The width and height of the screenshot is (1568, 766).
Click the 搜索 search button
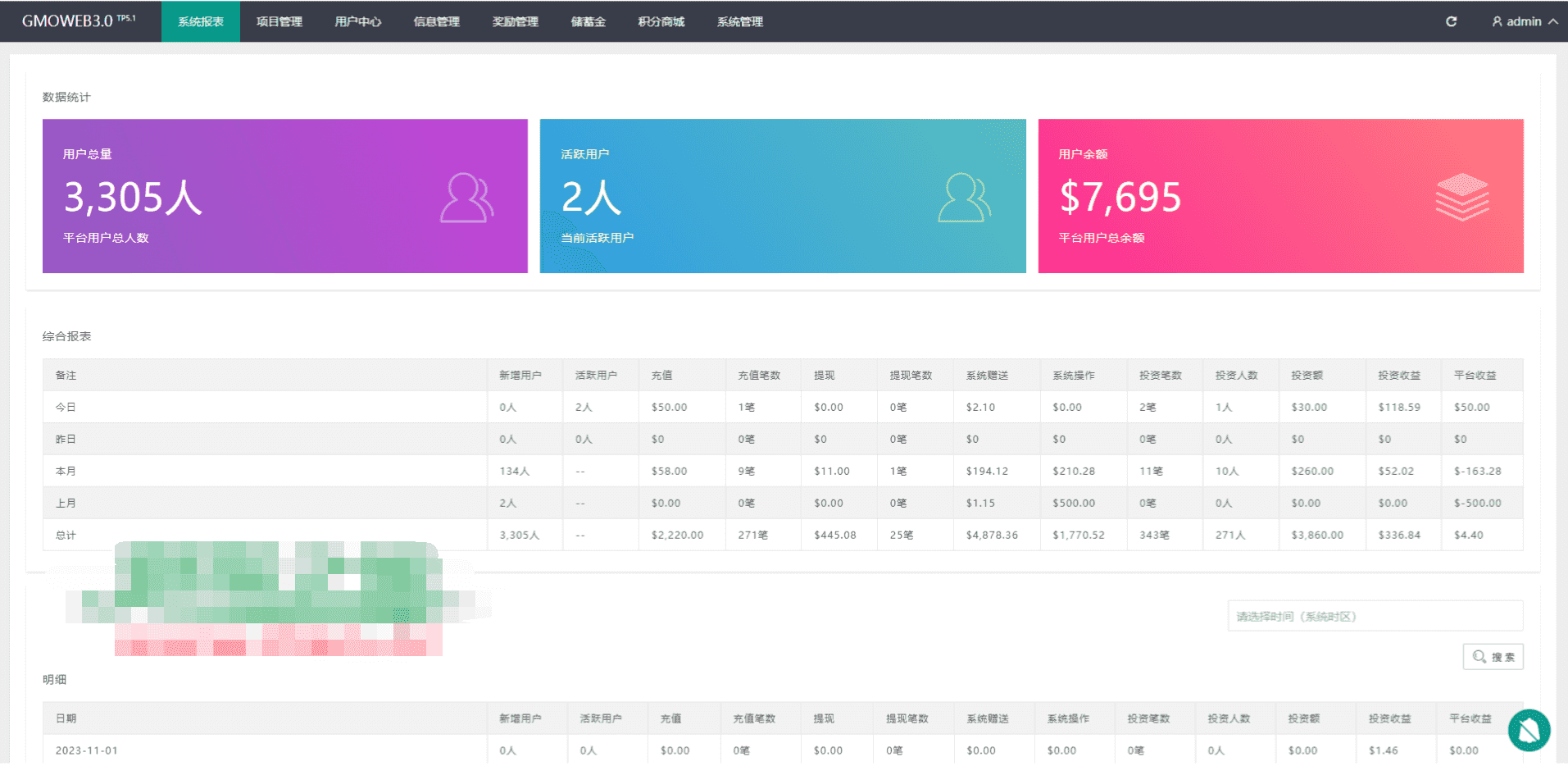tap(1493, 657)
